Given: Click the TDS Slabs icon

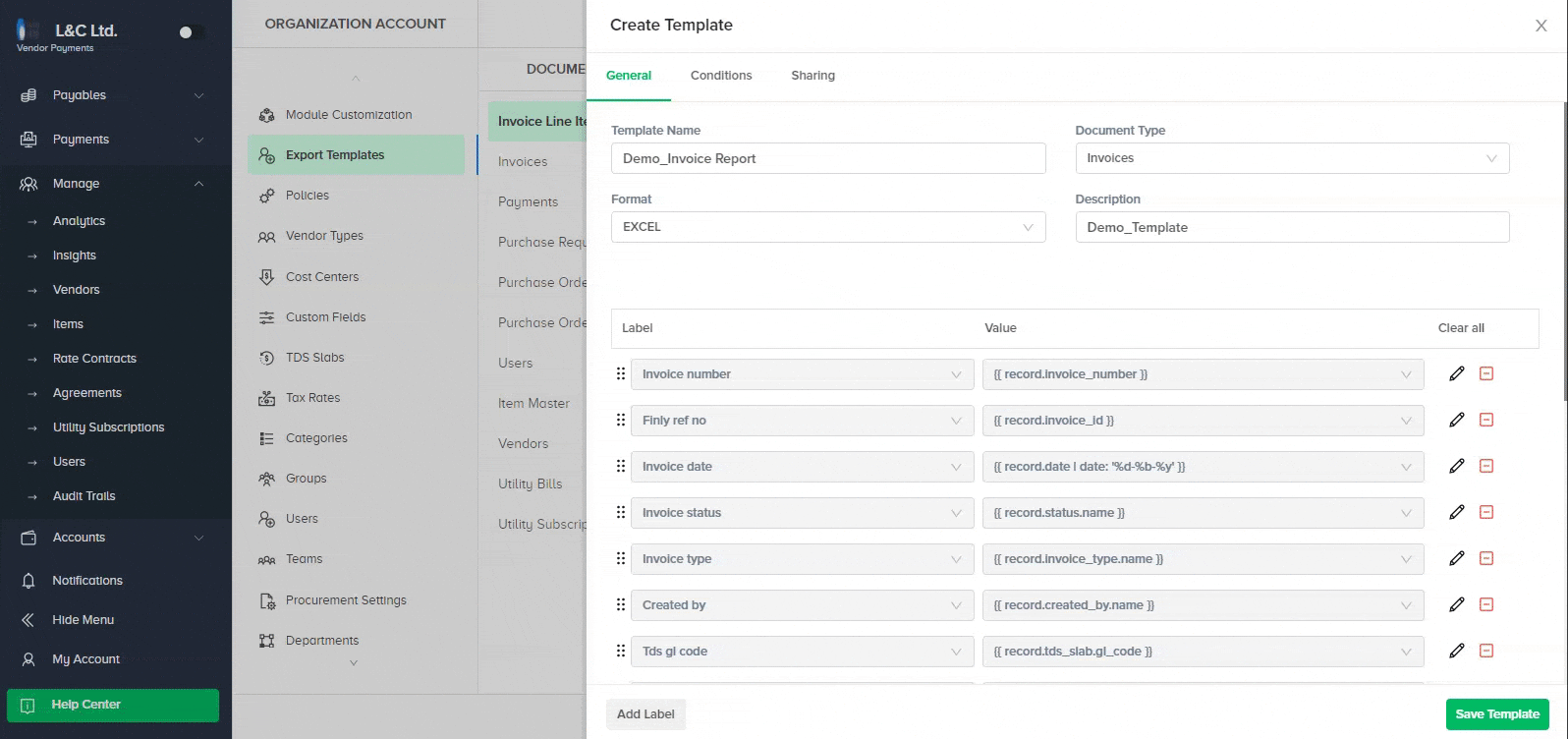Looking at the screenshot, I should 266,358.
